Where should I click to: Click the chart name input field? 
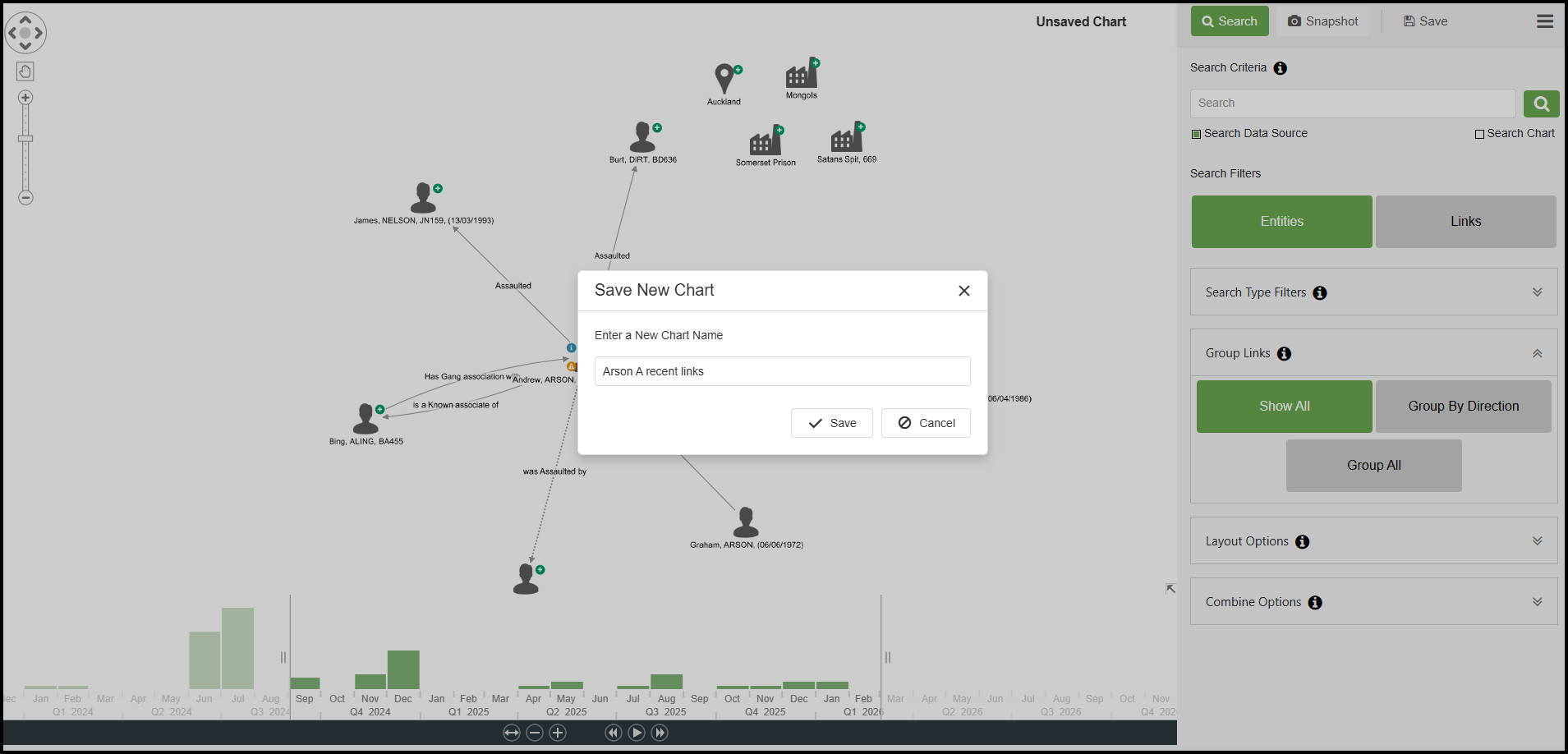782,371
